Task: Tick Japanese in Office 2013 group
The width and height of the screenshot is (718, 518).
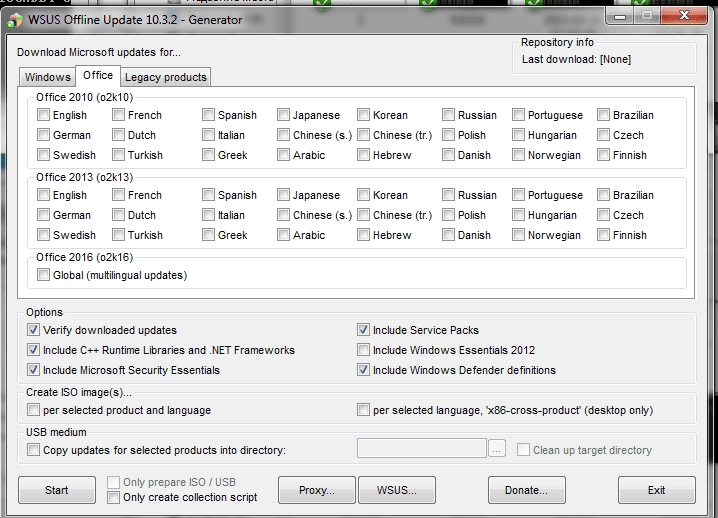Action: (283, 195)
